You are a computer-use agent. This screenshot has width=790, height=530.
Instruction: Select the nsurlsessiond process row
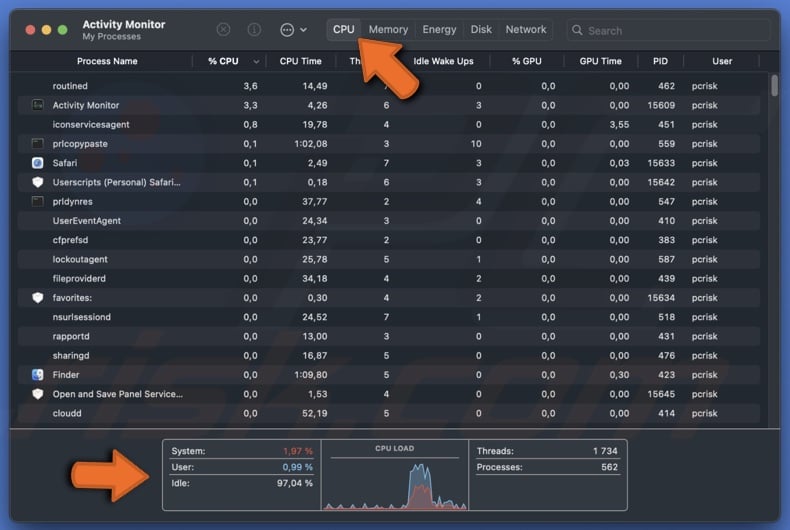point(388,317)
